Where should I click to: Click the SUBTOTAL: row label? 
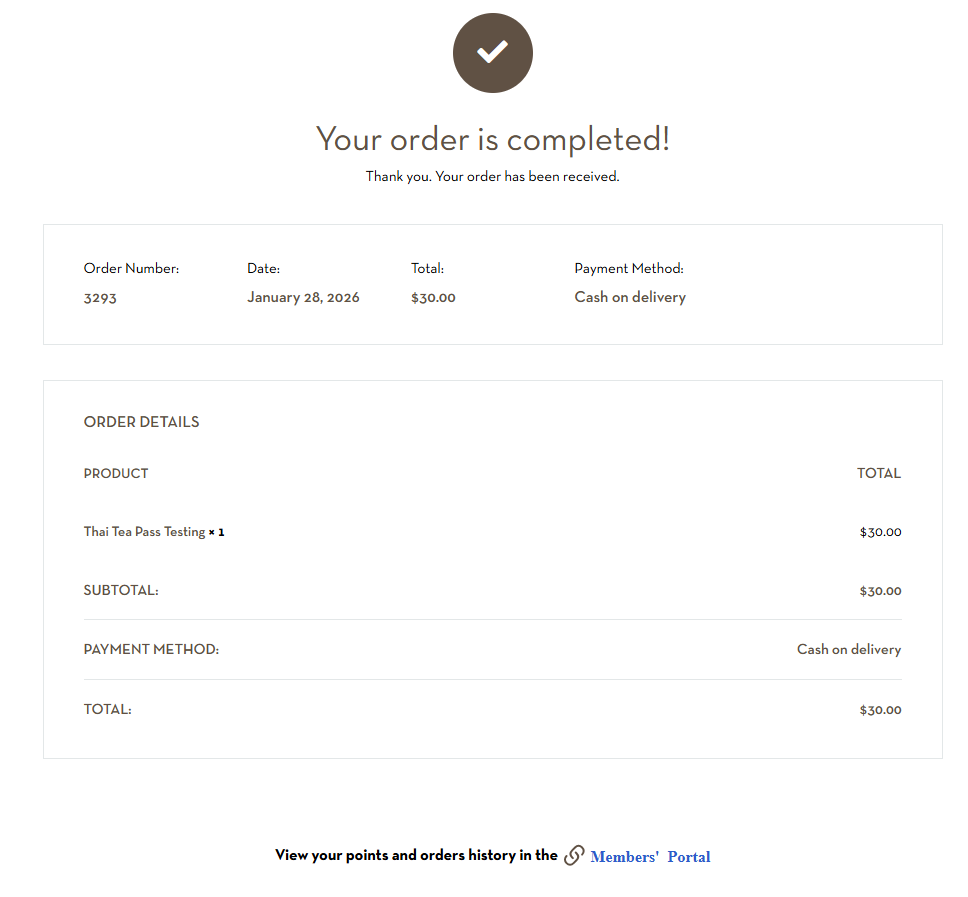click(x=121, y=591)
